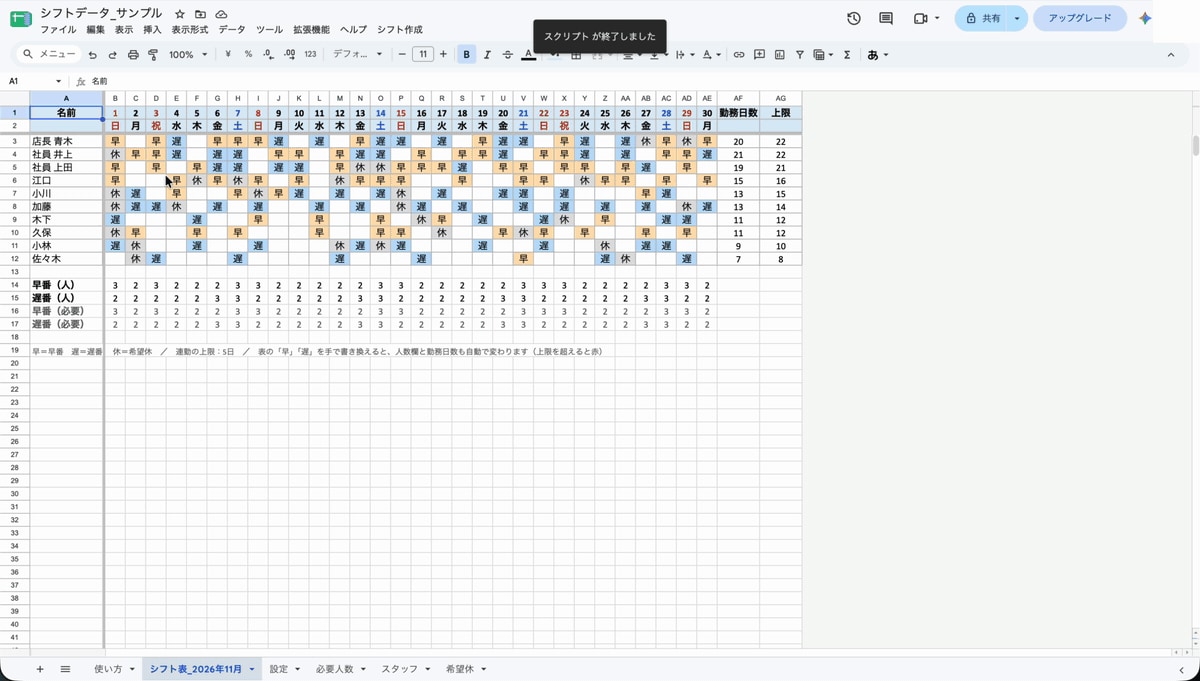
Task: Search menus with the メニュー box
Action: click(49, 55)
